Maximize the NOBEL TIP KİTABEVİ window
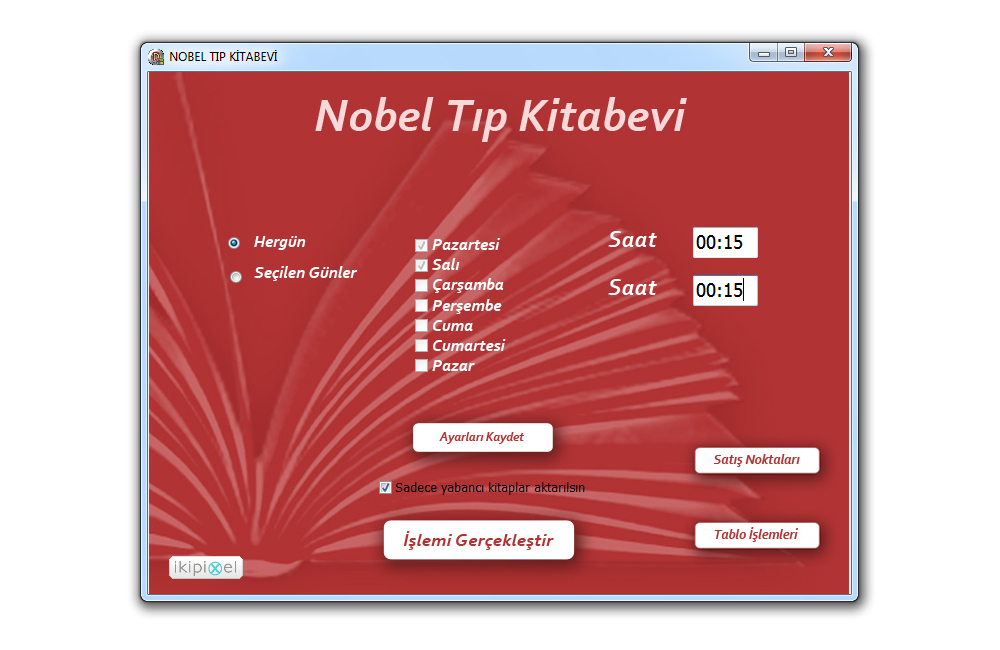This screenshot has width=1000, height=650. click(791, 53)
